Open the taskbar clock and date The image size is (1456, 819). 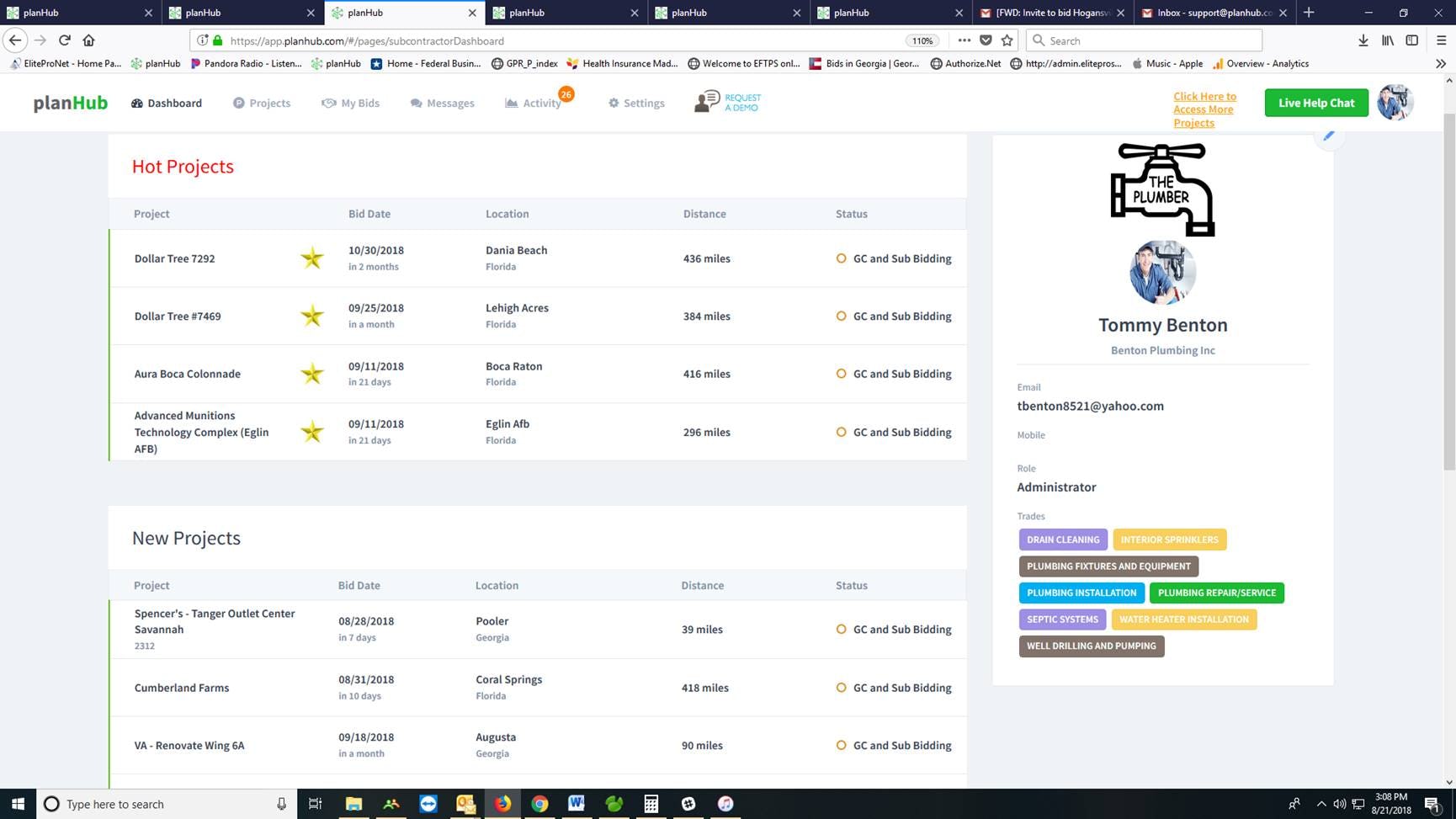click(1390, 804)
